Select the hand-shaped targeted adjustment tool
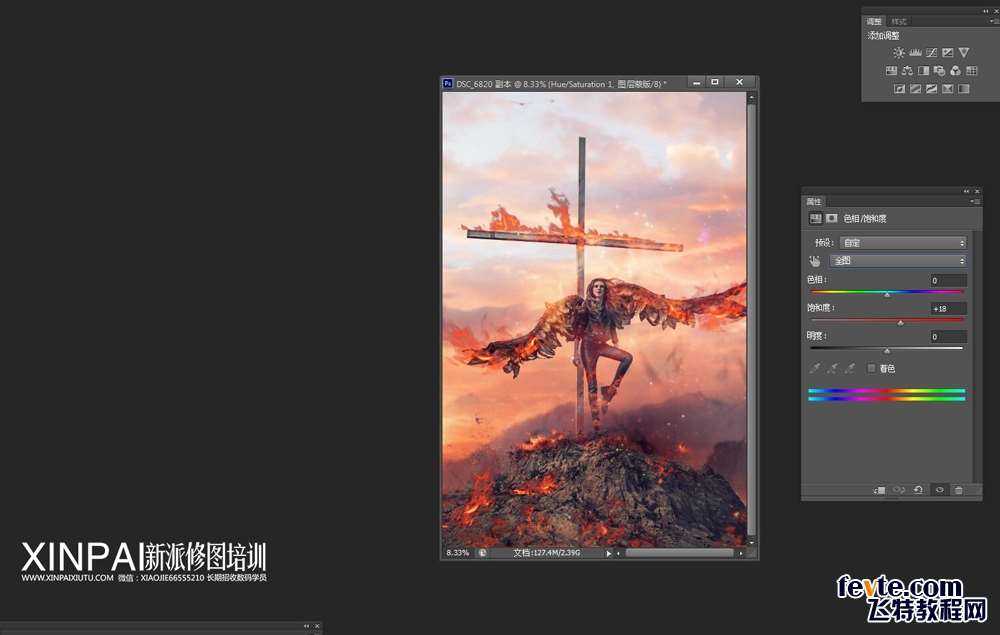Screen dimensions: 1000x635 (814, 261)
